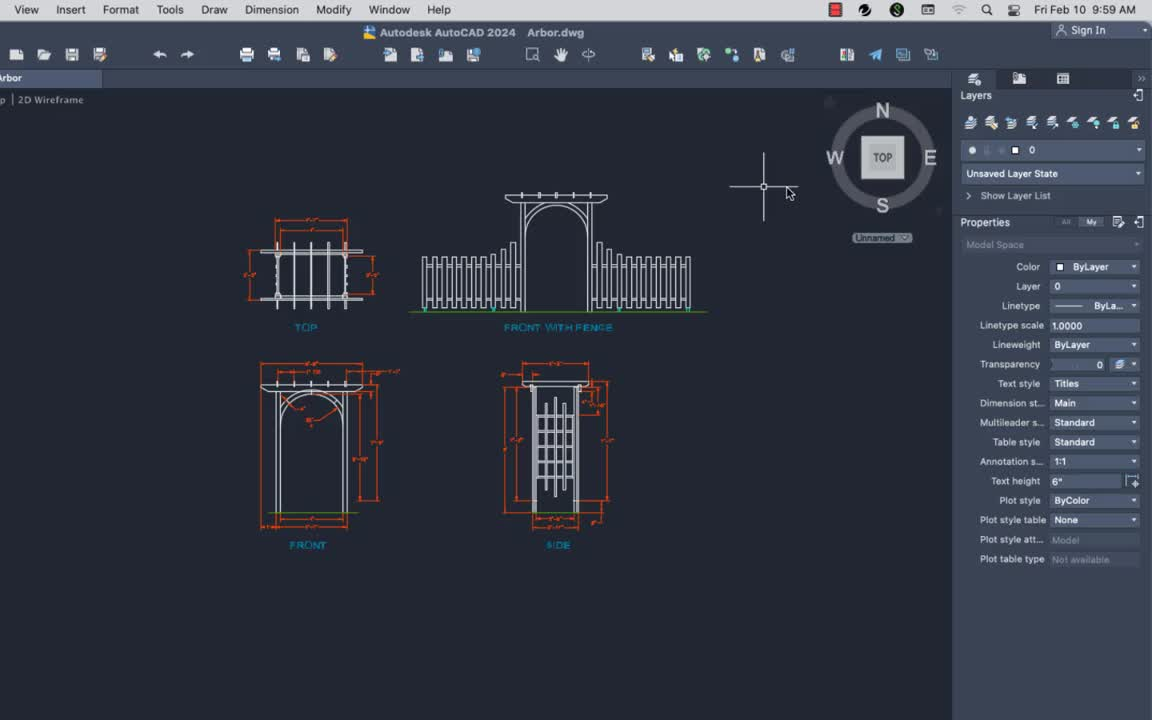The width and height of the screenshot is (1152, 720).
Task: Click the Layers panel pop-out icon
Action: [x=1138, y=96]
